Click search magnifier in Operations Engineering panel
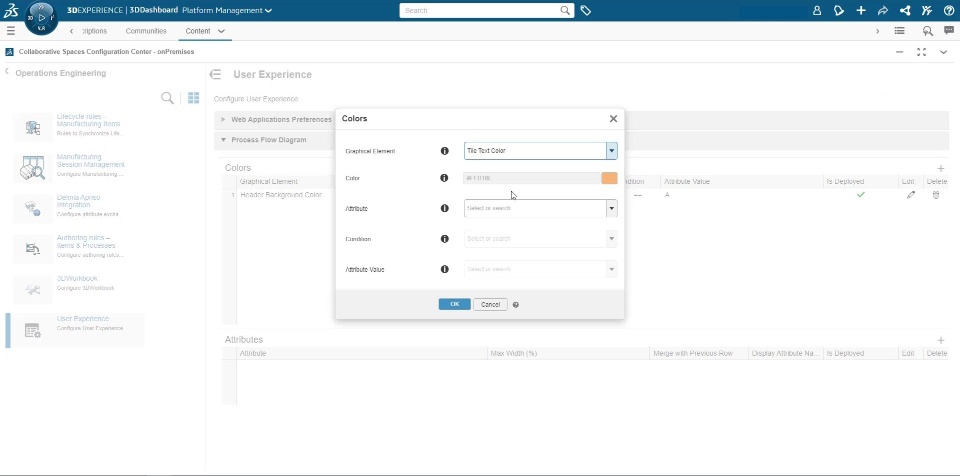Screen dimensions: 960x476 coord(167,98)
